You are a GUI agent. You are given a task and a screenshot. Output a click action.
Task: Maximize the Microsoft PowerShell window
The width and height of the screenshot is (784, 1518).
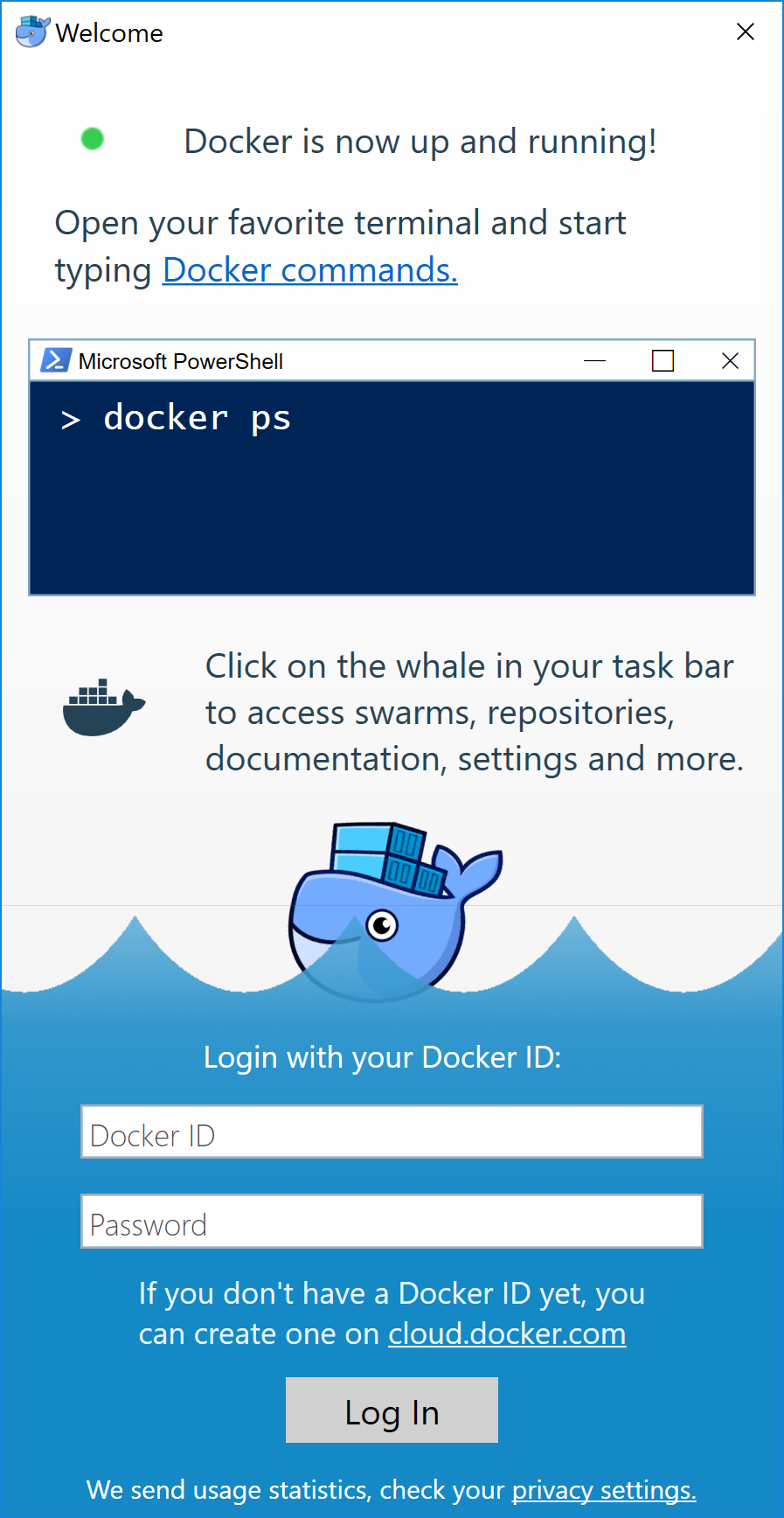(663, 360)
